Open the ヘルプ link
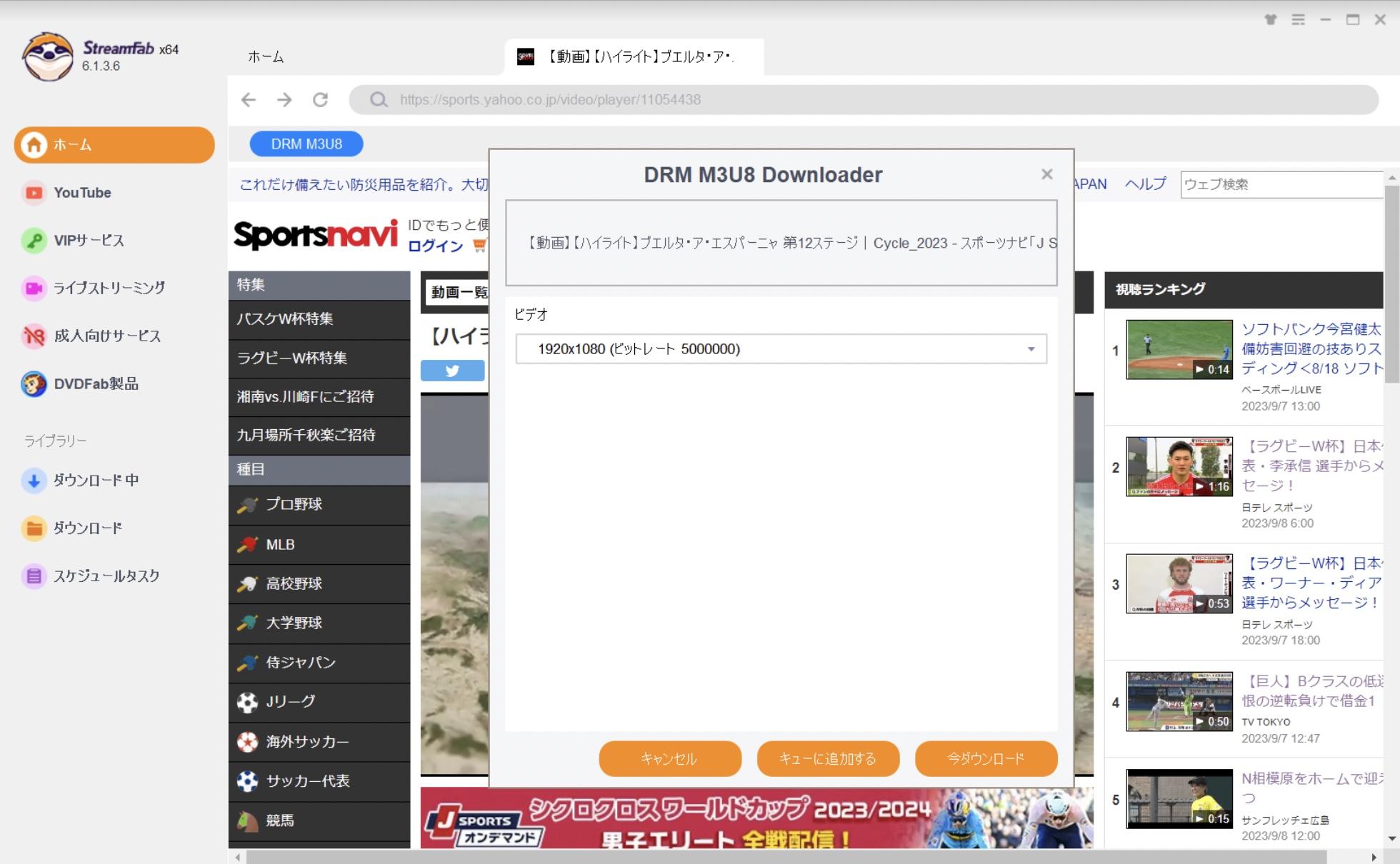Screen dimensions: 1400x864 [x=1146, y=184]
